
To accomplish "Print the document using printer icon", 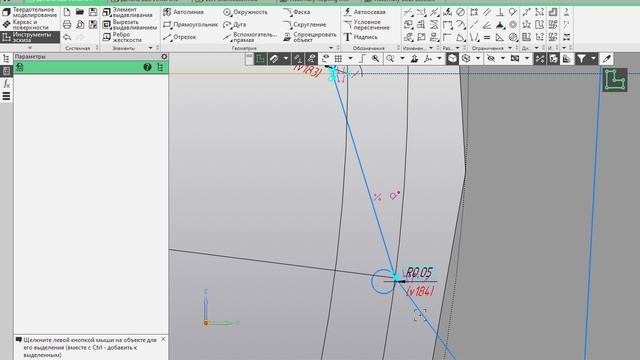I will point(67,24).
